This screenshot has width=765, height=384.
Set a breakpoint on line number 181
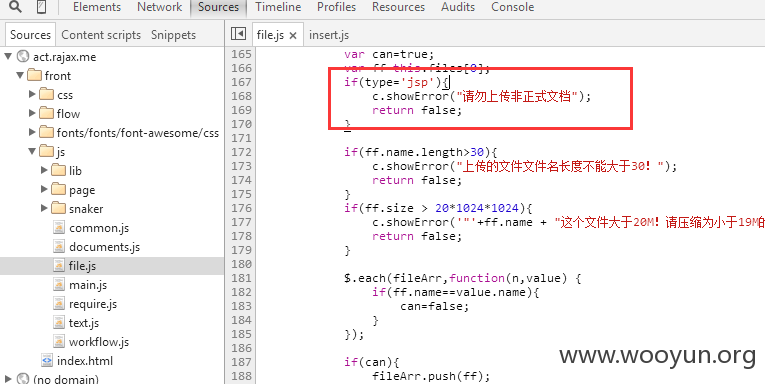[x=242, y=278]
